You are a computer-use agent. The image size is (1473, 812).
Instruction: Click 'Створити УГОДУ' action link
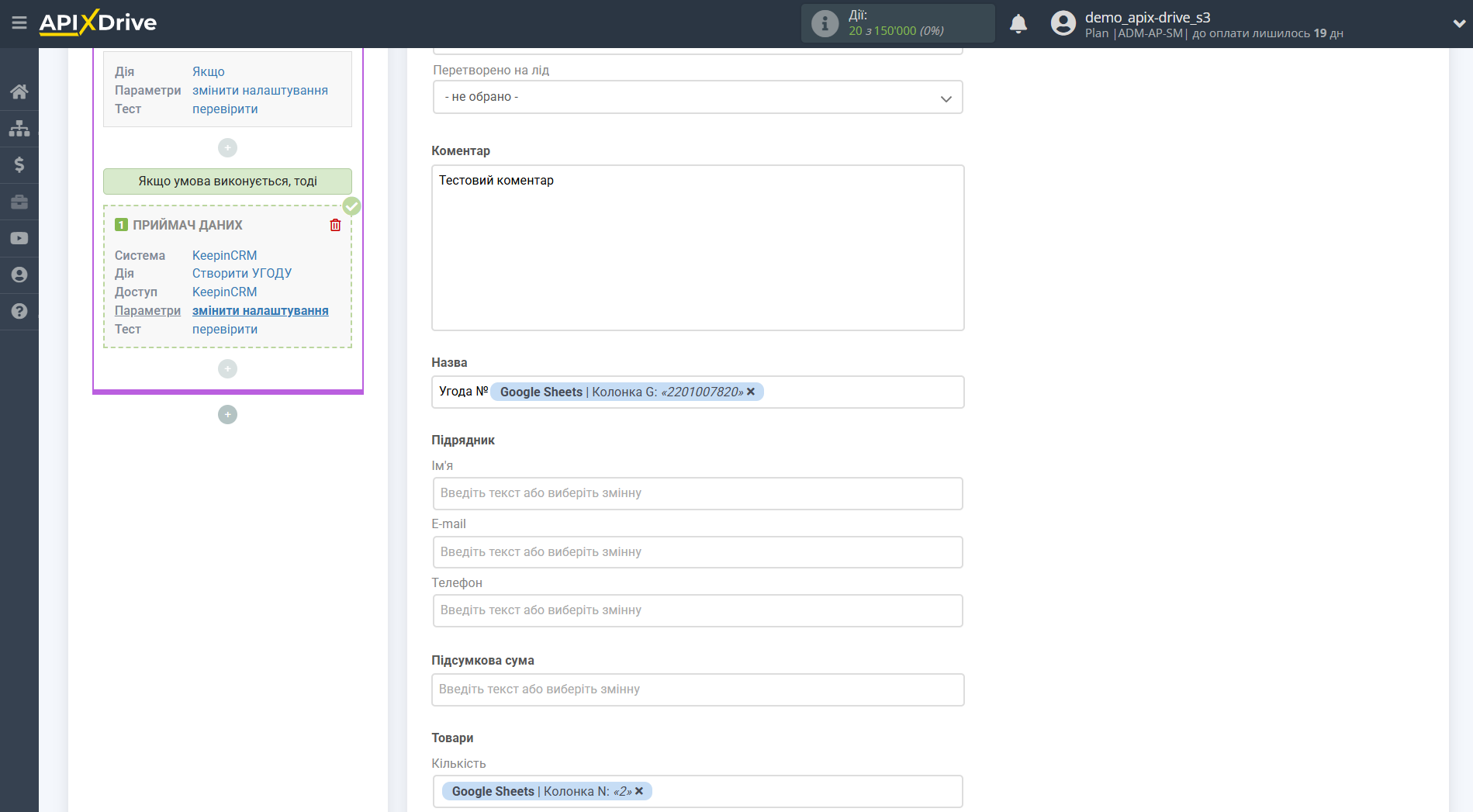242,273
